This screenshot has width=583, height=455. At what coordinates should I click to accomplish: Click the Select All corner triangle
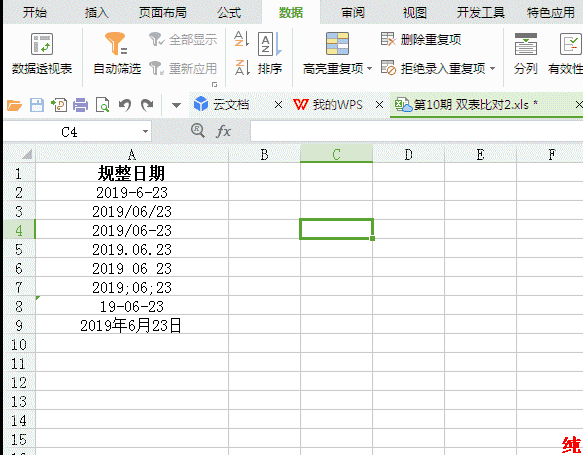(27, 154)
